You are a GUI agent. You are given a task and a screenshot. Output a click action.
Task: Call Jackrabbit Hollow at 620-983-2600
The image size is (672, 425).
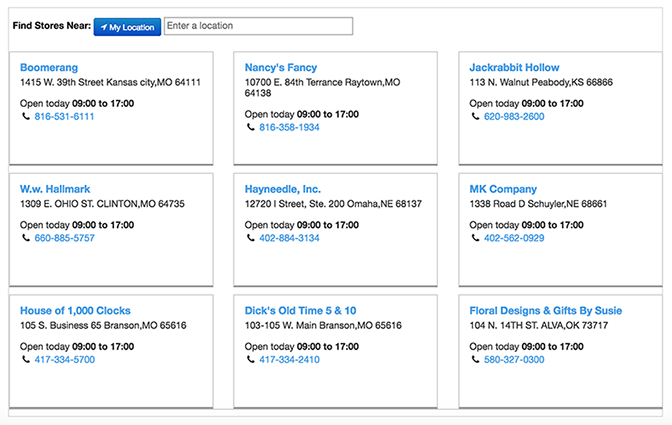[514, 117]
